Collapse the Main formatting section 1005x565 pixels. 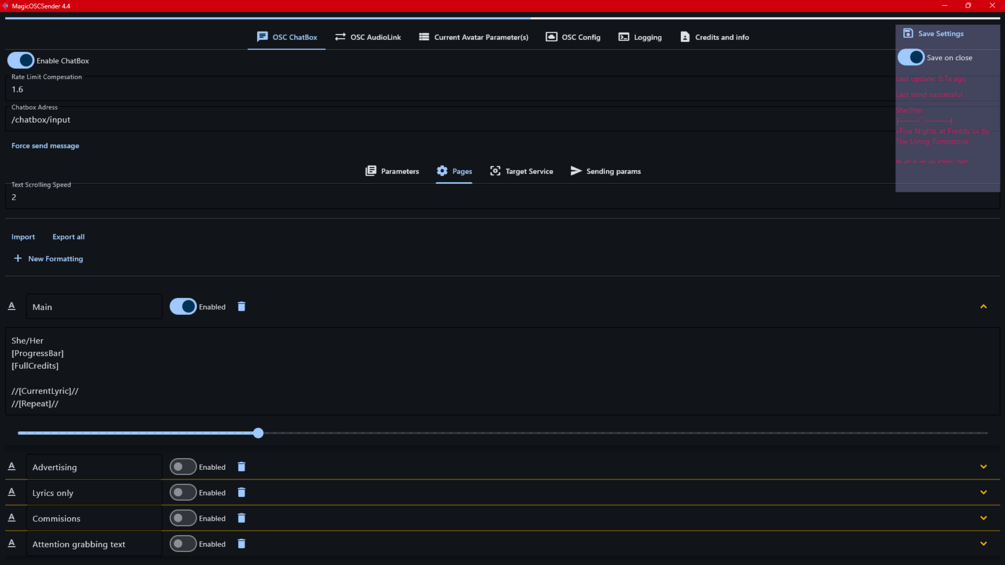[983, 306]
